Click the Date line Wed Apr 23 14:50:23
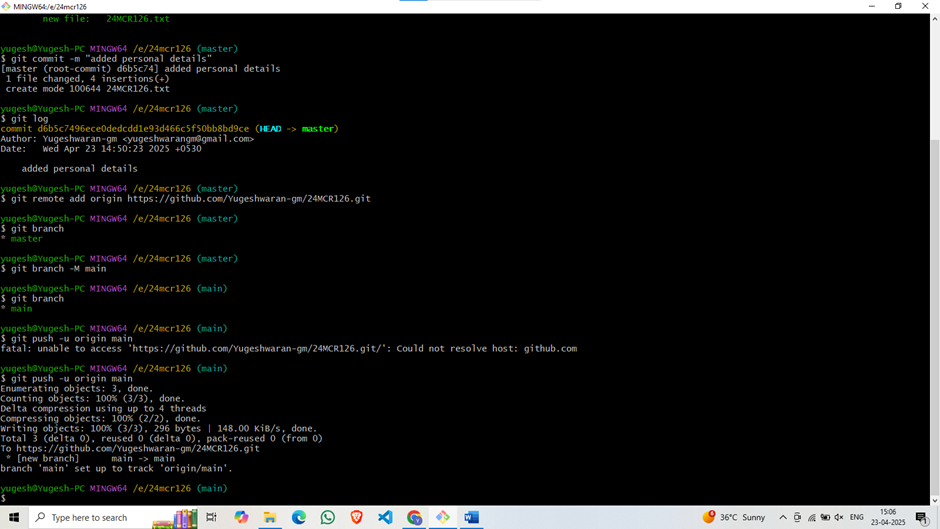Viewport: 940px width, 529px height. pyautogui.click(x=101, y=149)
